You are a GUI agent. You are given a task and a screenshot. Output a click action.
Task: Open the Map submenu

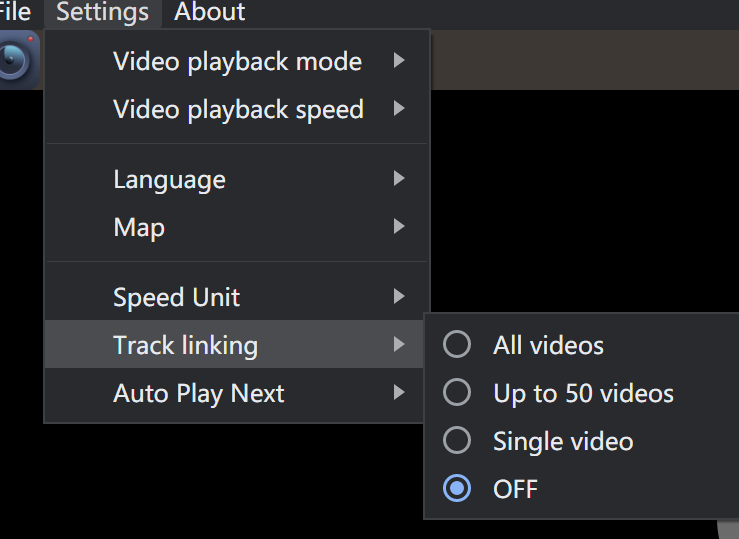(x=238, y=227)
